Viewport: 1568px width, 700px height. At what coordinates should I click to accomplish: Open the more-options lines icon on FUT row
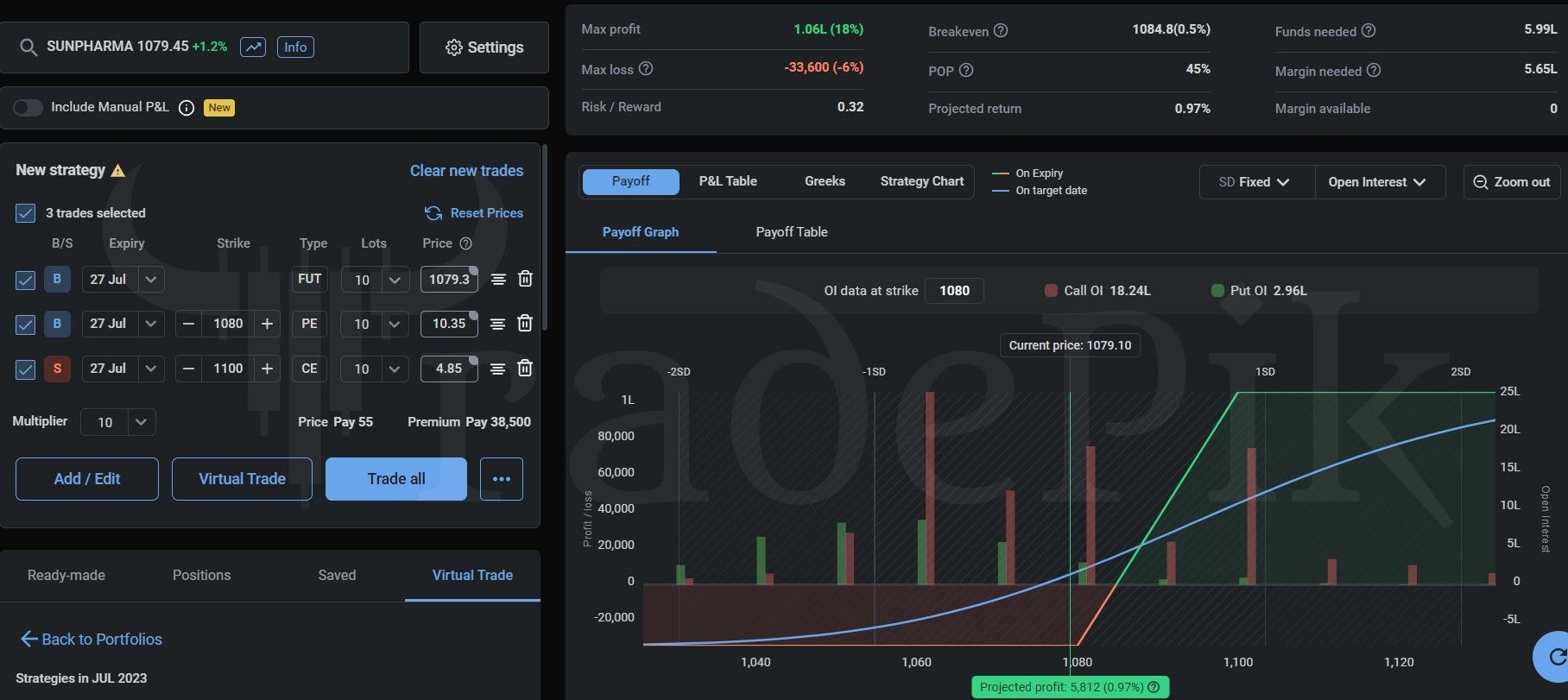(x=498, y=279)
